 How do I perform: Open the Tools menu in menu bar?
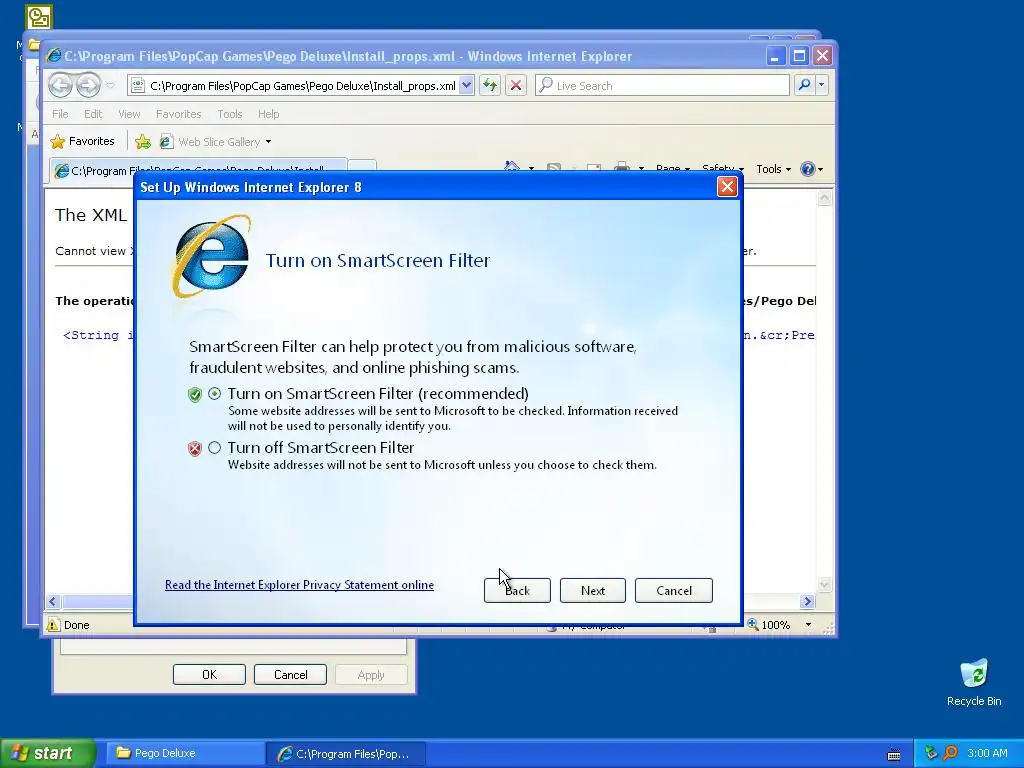click(230, 114)
